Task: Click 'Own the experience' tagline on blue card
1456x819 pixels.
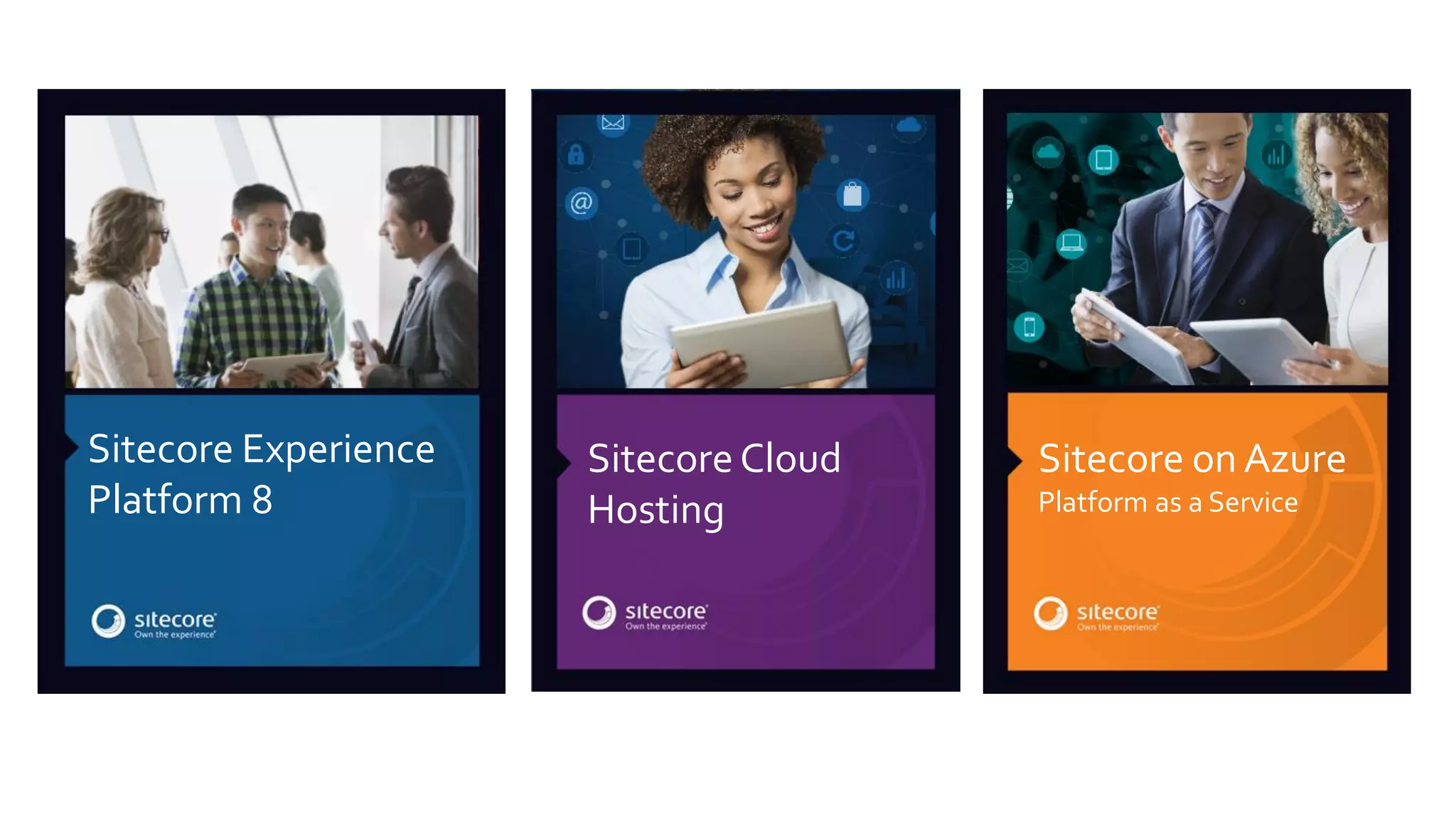Action: click(175, 635)
